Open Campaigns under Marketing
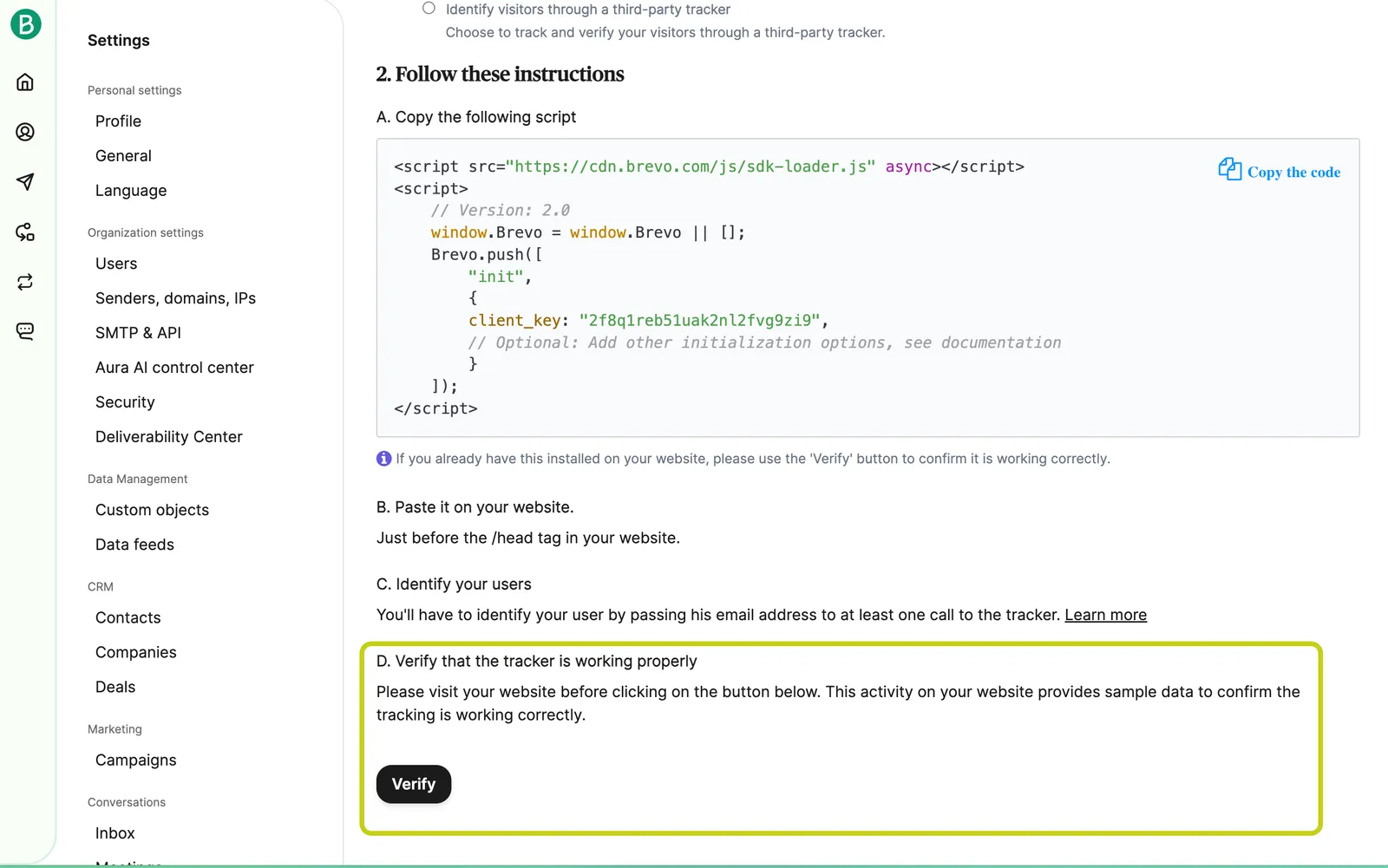 (136, 760)
